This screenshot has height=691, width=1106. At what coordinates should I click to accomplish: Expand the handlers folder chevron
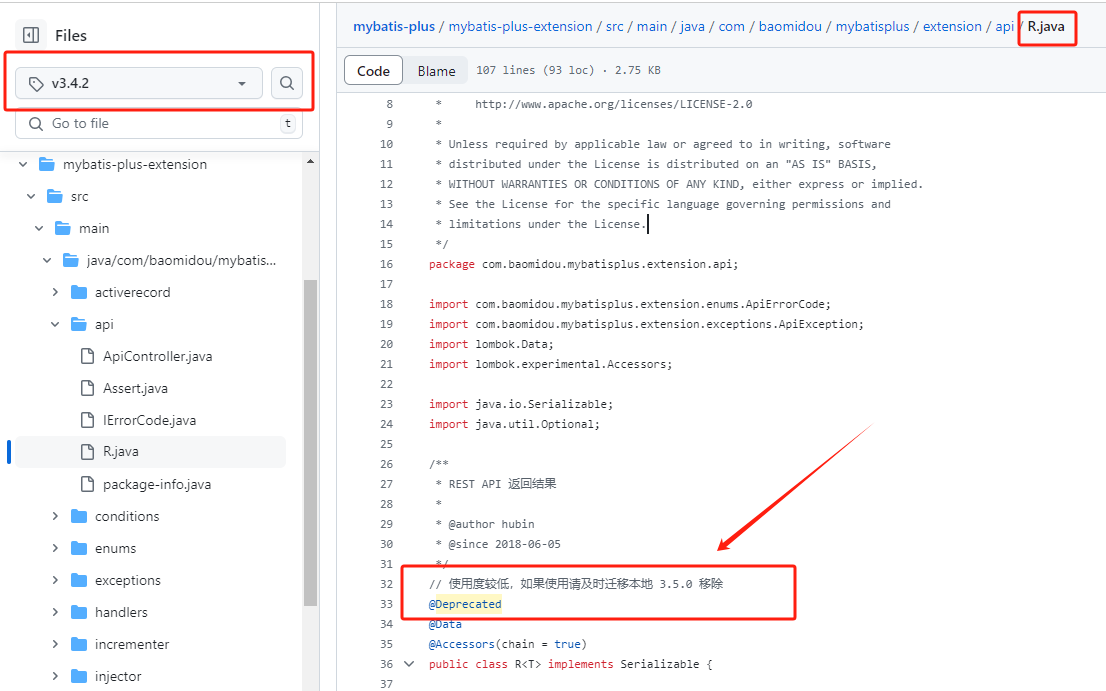pyautogui.click(x=55, y=612)
